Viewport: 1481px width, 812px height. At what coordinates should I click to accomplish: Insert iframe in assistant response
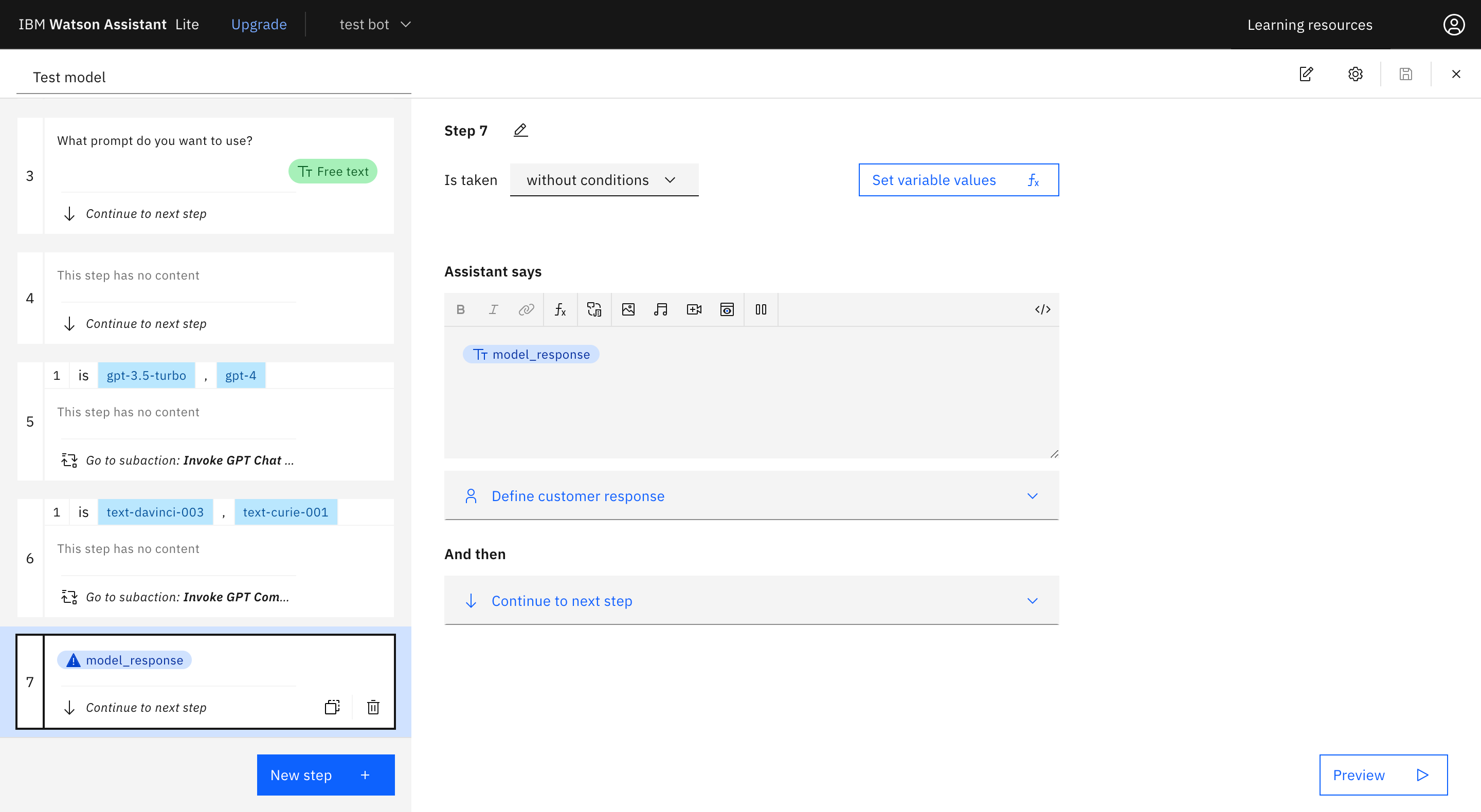click(x=727, y=310)
